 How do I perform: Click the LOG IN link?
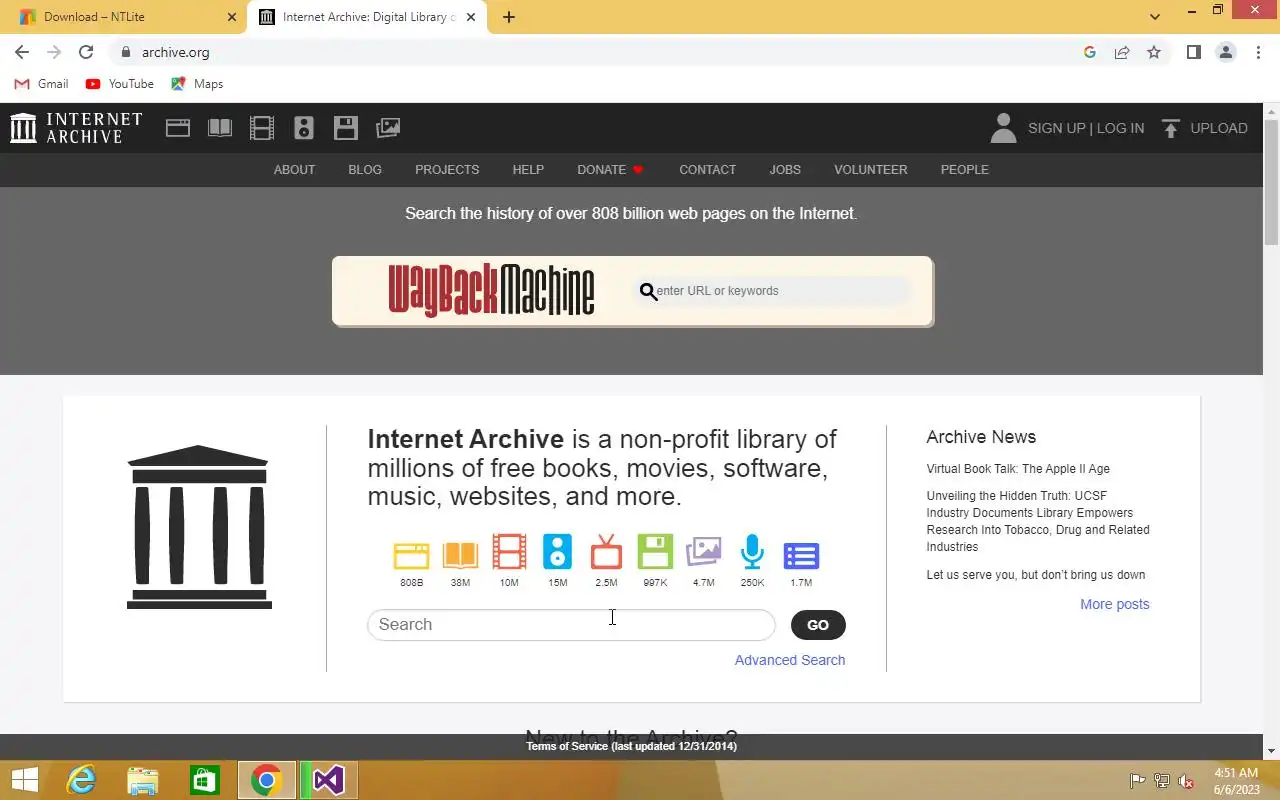(1120, 128)
